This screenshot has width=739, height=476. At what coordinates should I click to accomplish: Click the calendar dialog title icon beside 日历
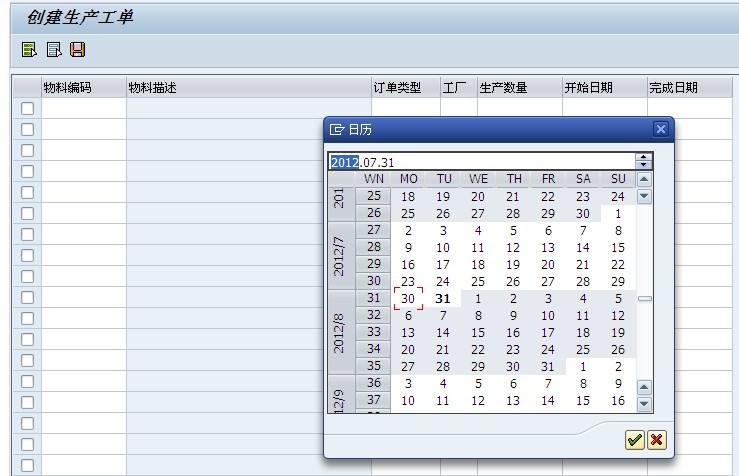pos(337,130)
